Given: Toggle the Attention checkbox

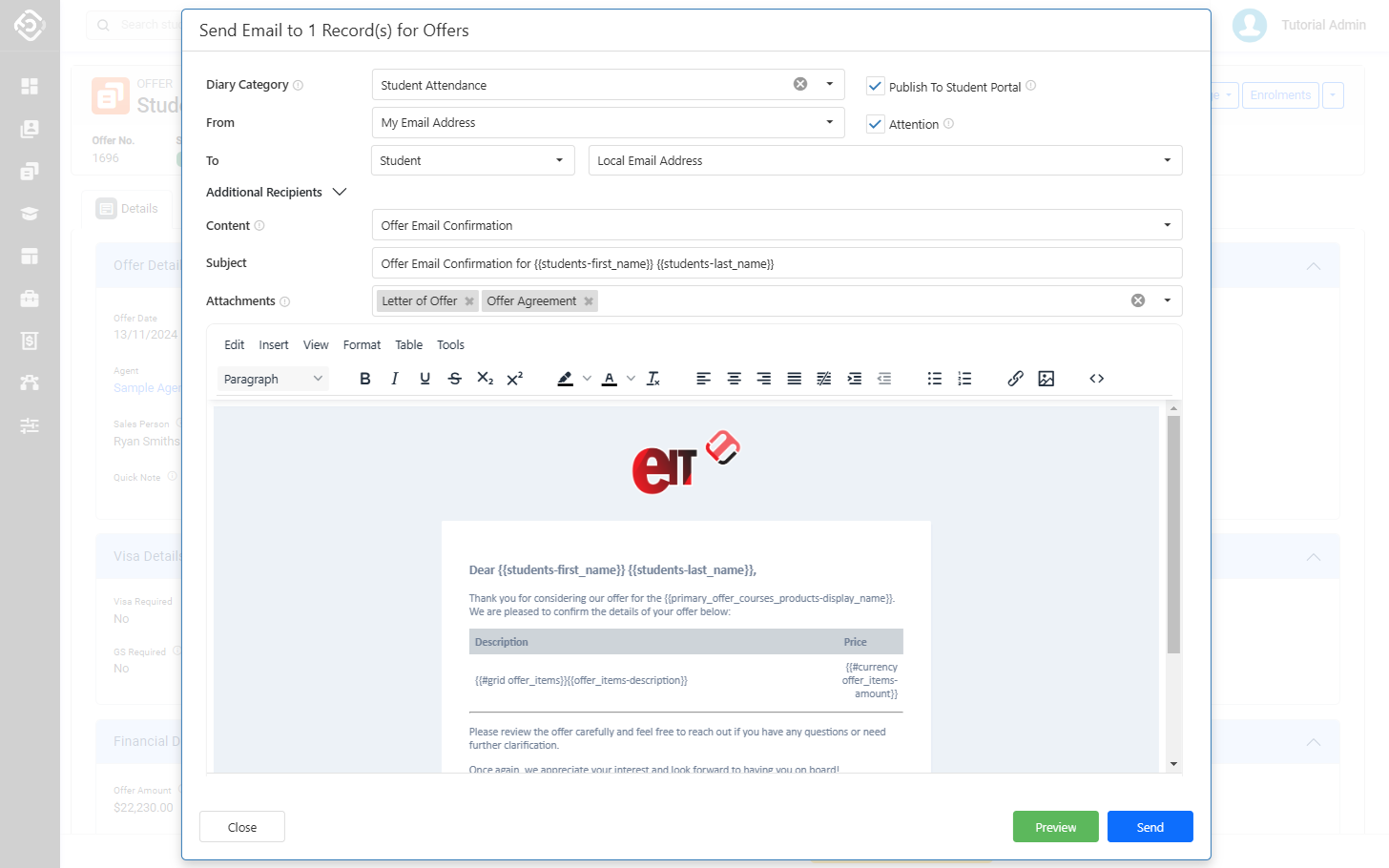Looking at the screenshot, I should (875, 124).
